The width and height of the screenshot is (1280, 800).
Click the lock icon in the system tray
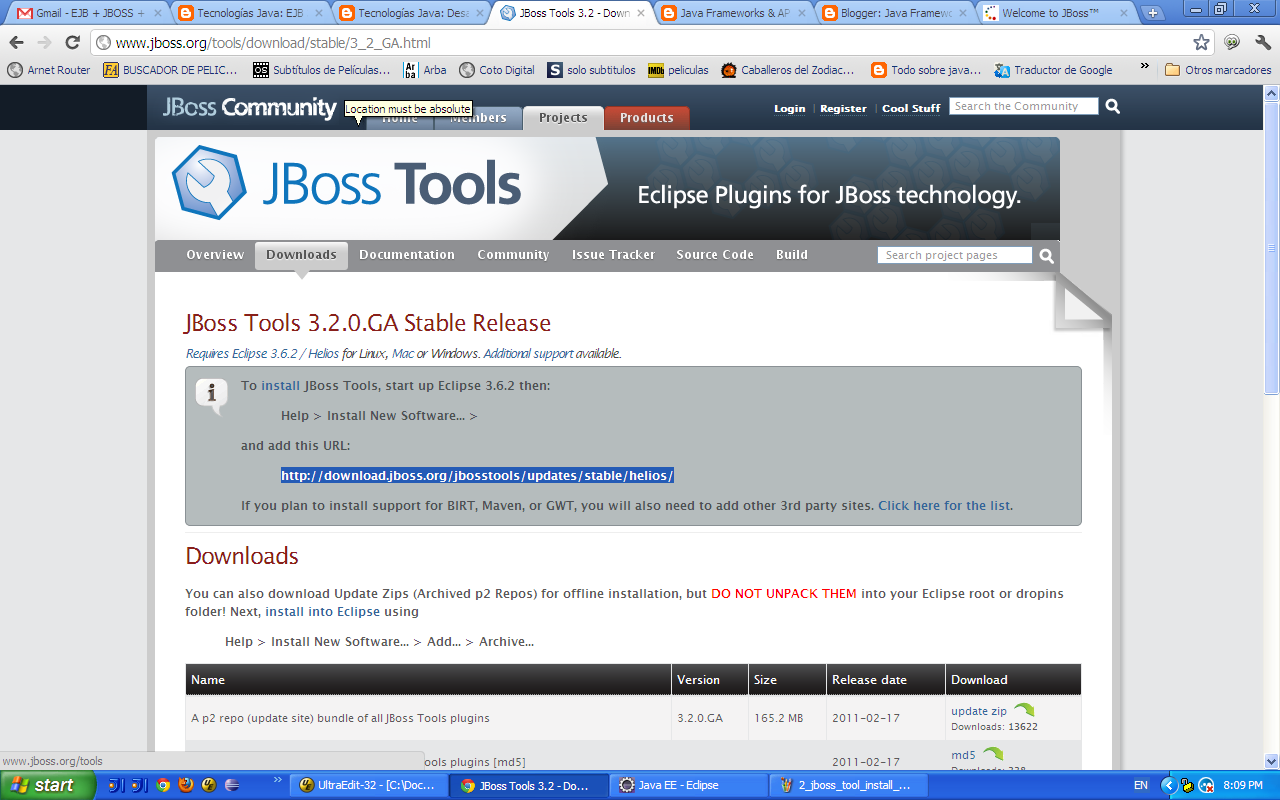click(x=1187, y=785)
